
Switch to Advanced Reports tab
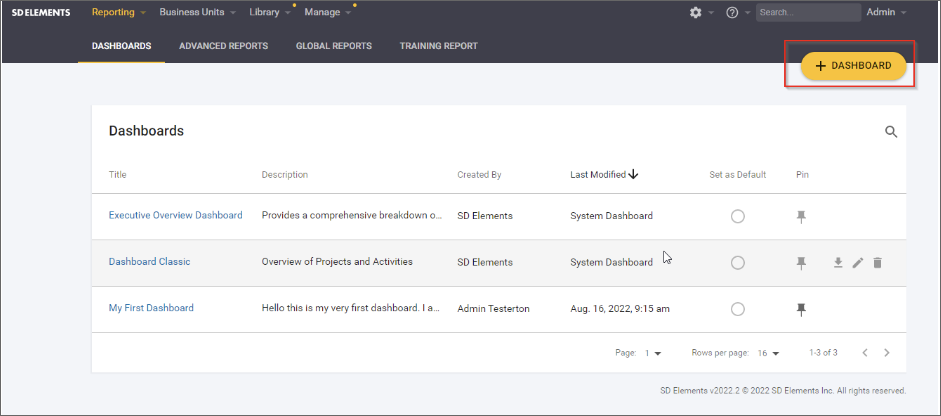click(223, 46)
